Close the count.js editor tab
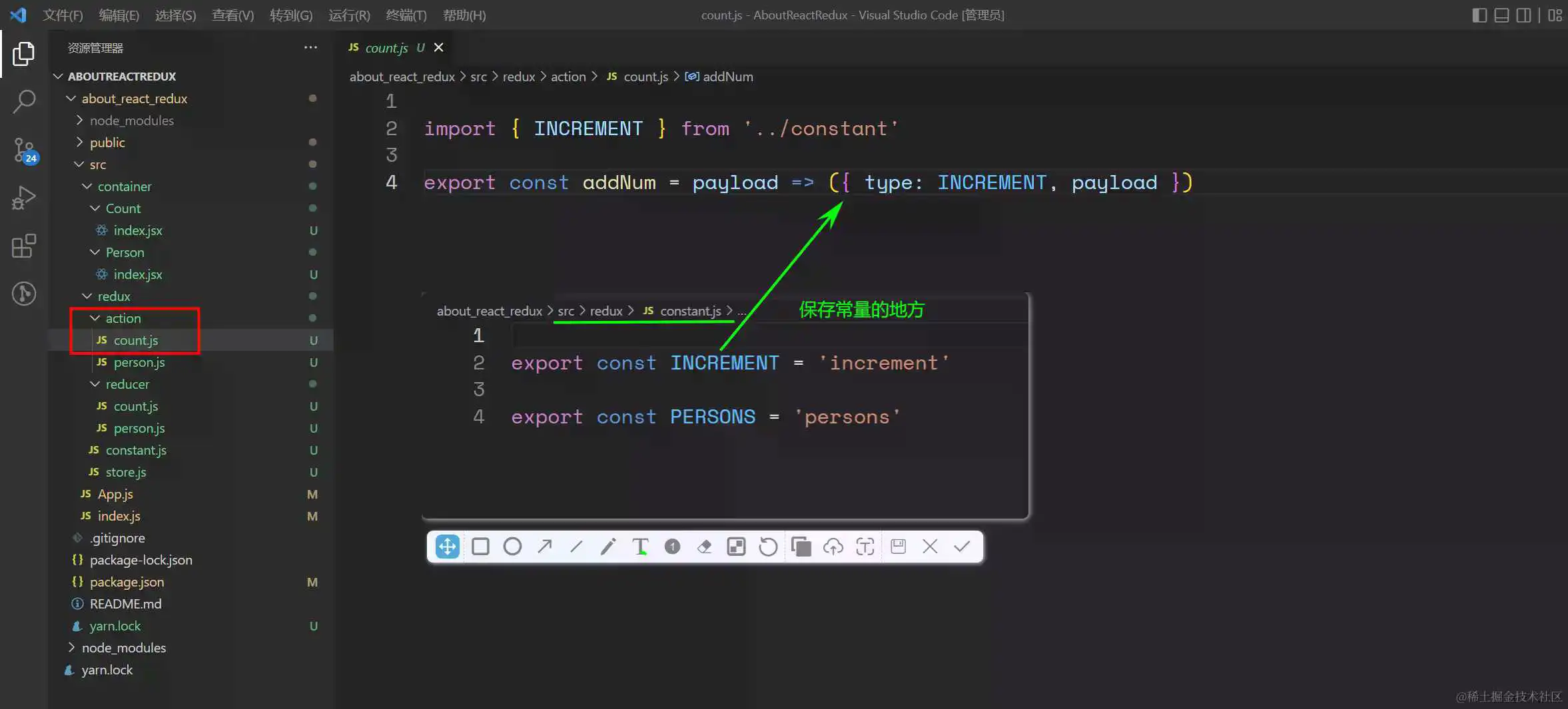 click(438, 47)
